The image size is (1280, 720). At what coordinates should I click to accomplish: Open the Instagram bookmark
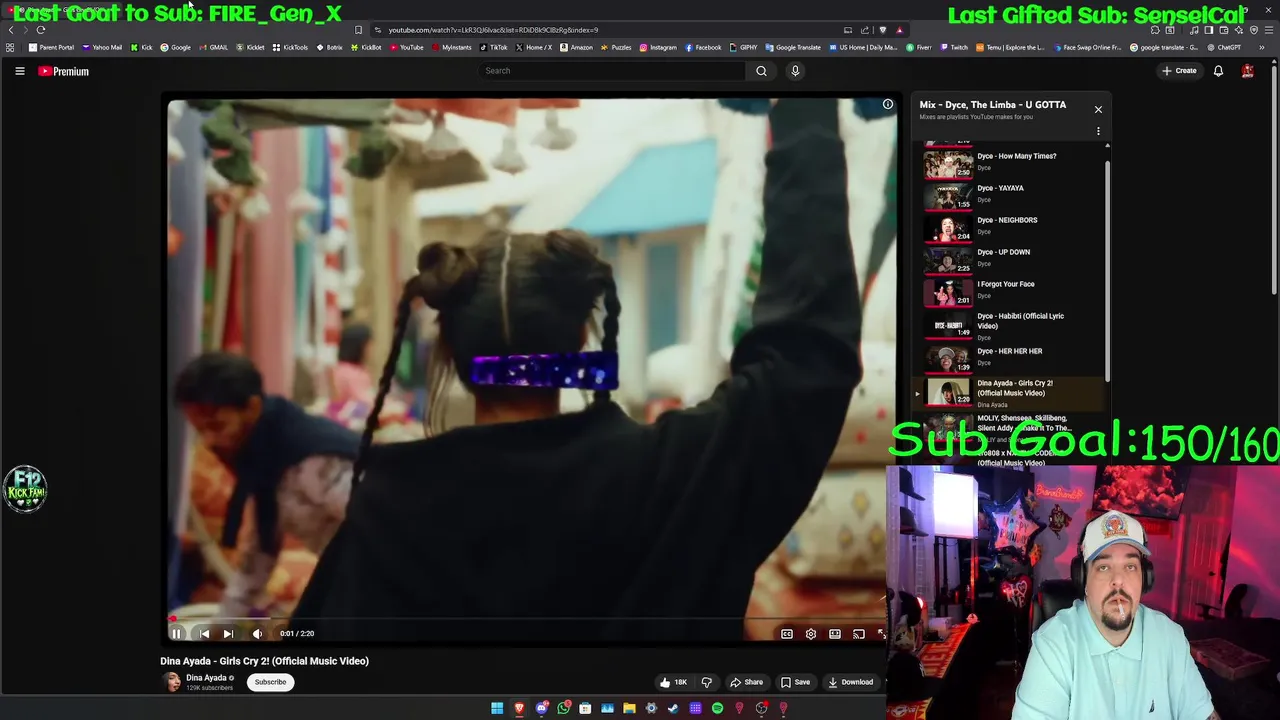tap(658, 47)
